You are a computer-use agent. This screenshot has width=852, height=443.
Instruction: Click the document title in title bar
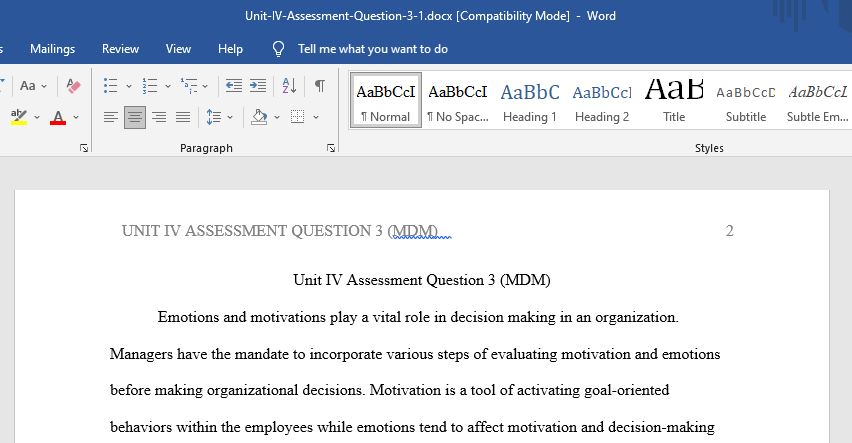coord(430,16)
